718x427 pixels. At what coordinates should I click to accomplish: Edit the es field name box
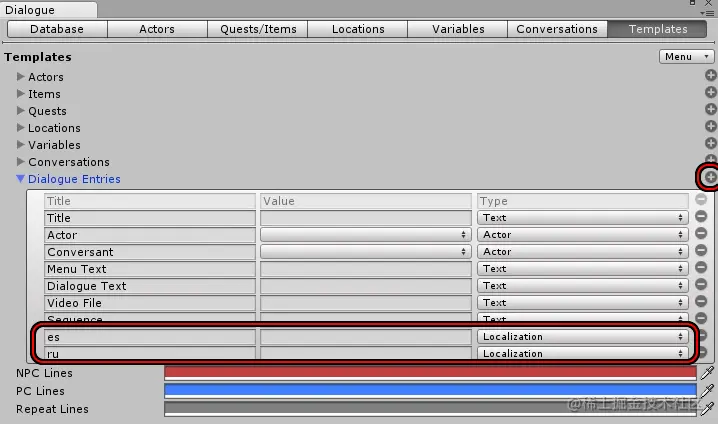(x=150, y=337)
